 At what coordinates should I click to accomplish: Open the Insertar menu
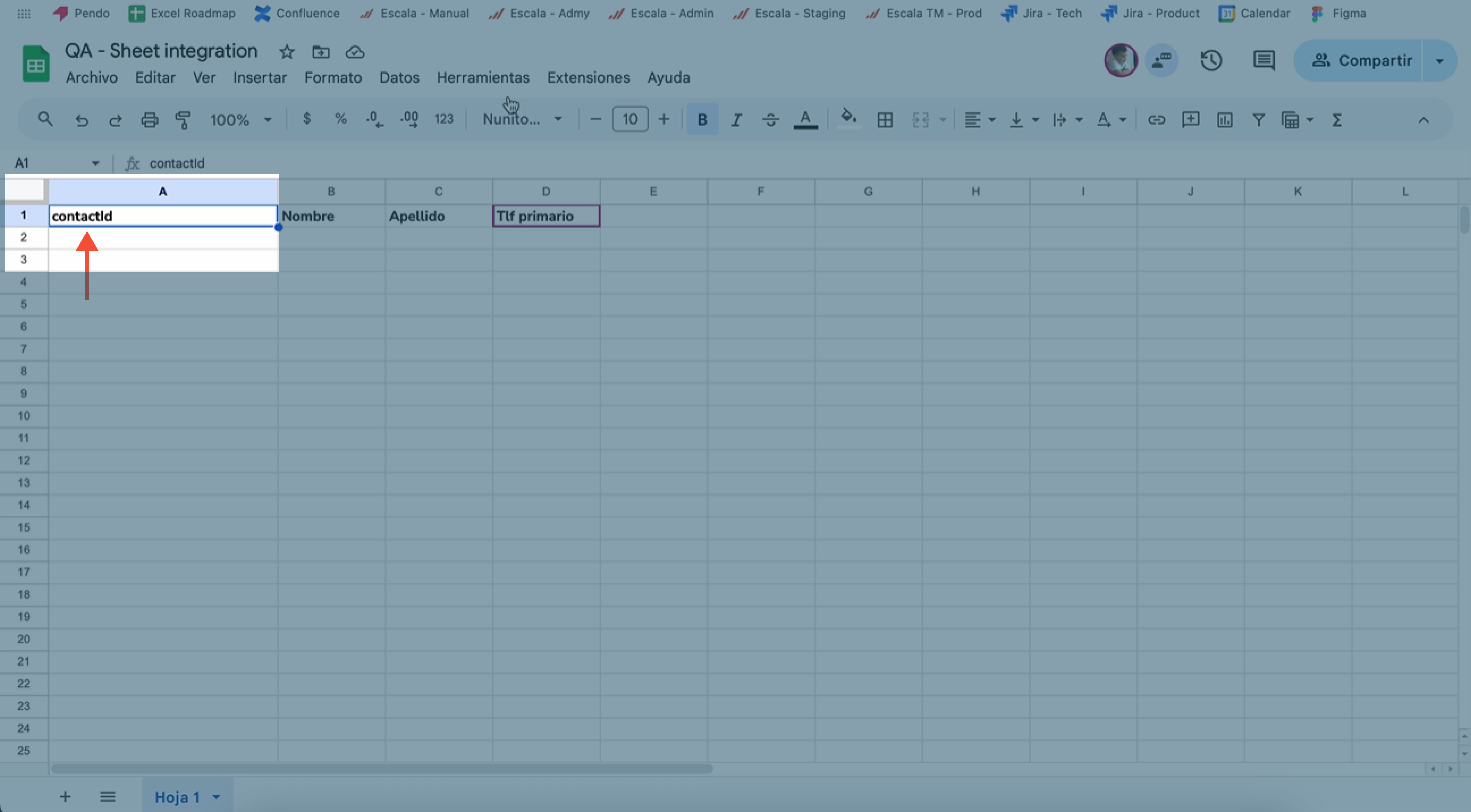260,78
